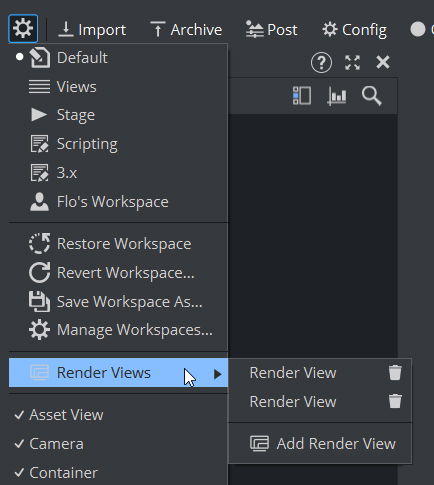Viewport: 434px width, 485px height.
Task: Expand the Render Views submenu arrow
Action: (218, 374)
